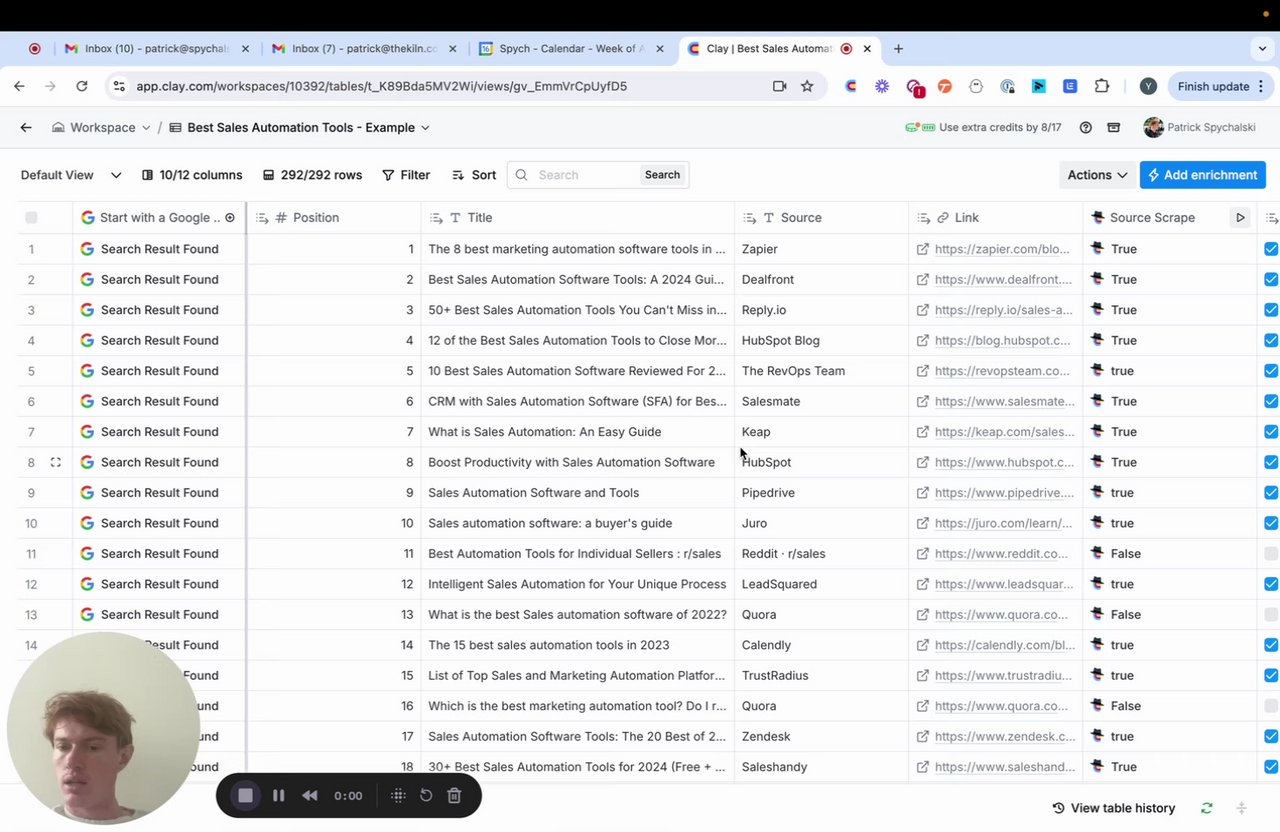Click the Search button next to search field

(x=662, y=175)
